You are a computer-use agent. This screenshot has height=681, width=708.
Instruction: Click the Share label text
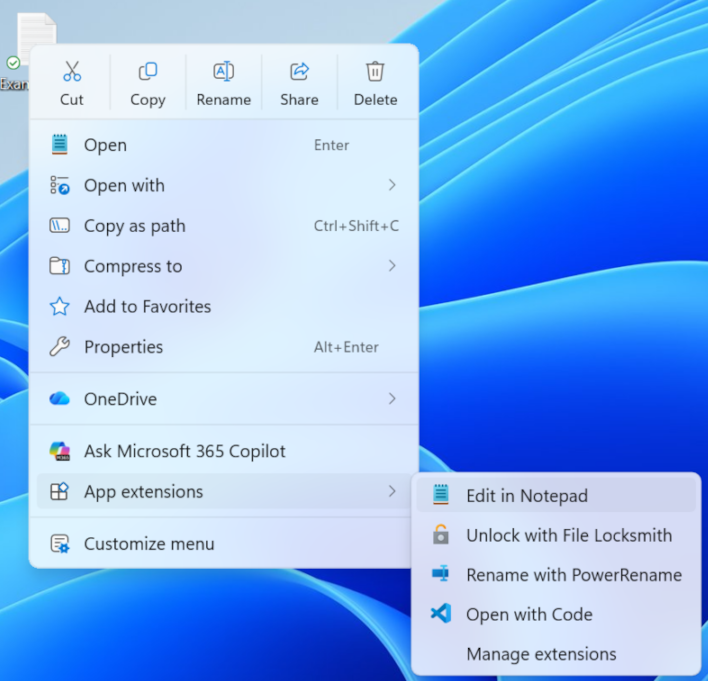pos(299,99)
